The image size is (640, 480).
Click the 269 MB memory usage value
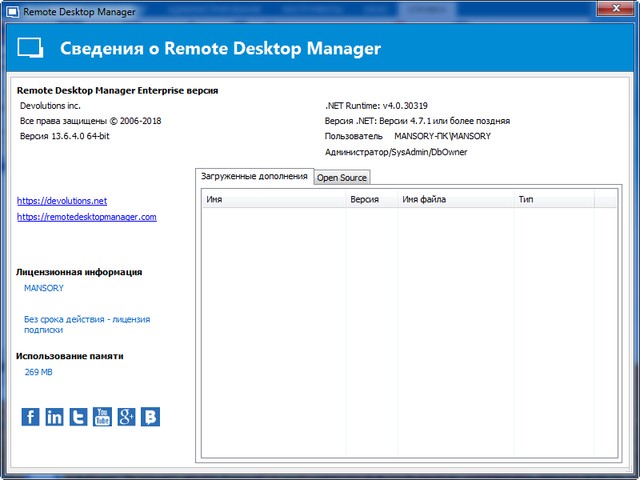[38, 372]
